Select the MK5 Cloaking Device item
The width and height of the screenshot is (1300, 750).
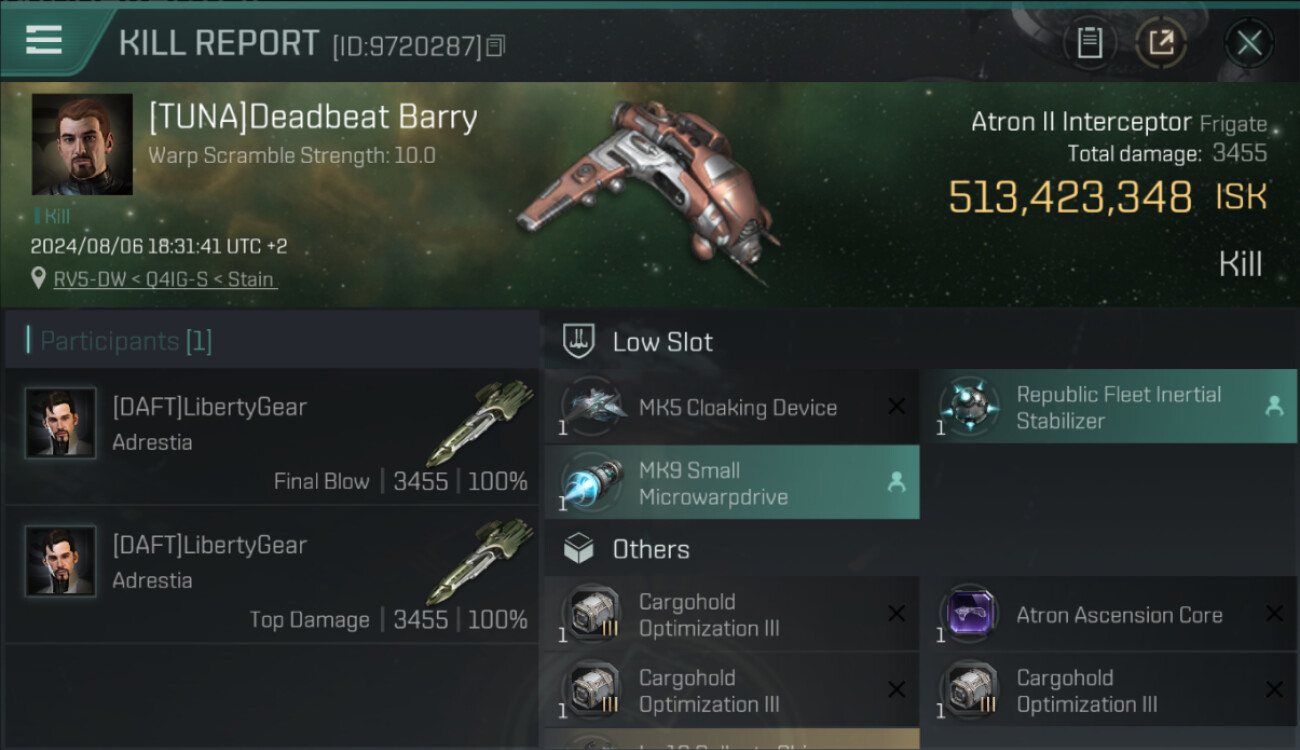point(732,407)
